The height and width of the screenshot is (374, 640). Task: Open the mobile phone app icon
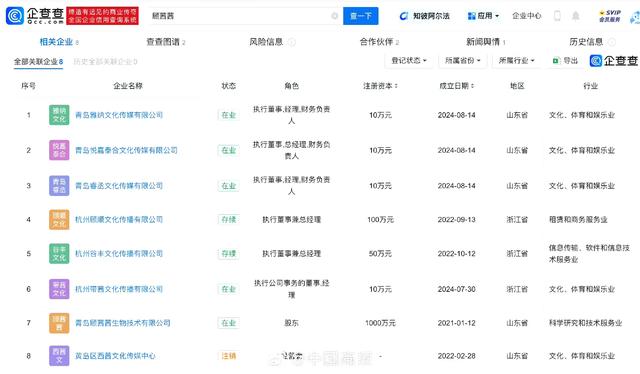(557, 16)
